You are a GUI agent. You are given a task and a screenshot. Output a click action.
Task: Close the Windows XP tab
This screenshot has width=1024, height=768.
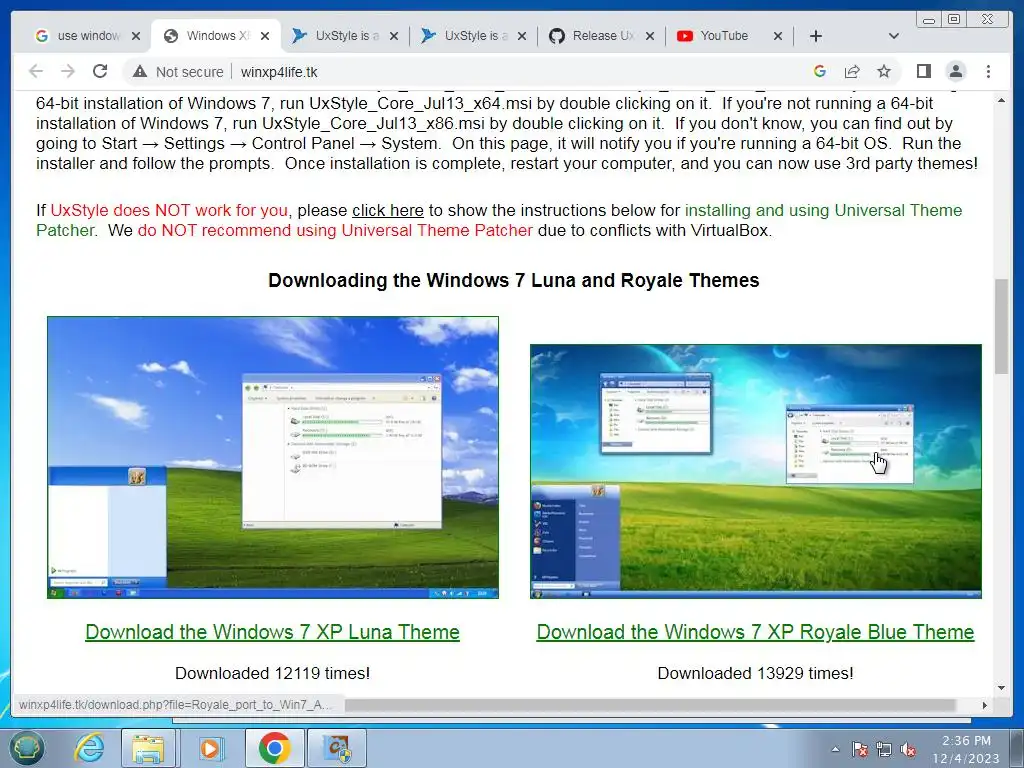tap(264, 36)
